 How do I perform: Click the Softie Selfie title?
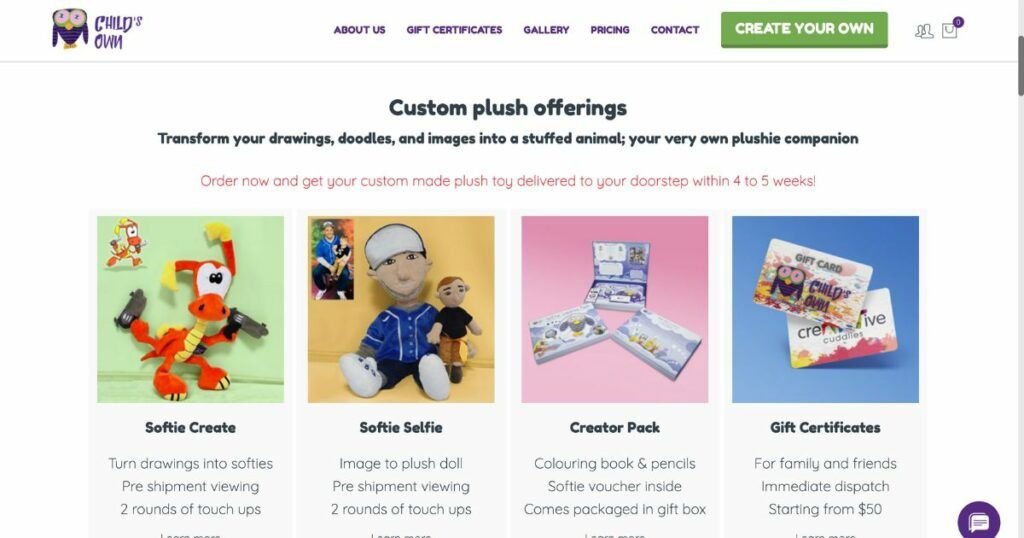pos(401,428)
